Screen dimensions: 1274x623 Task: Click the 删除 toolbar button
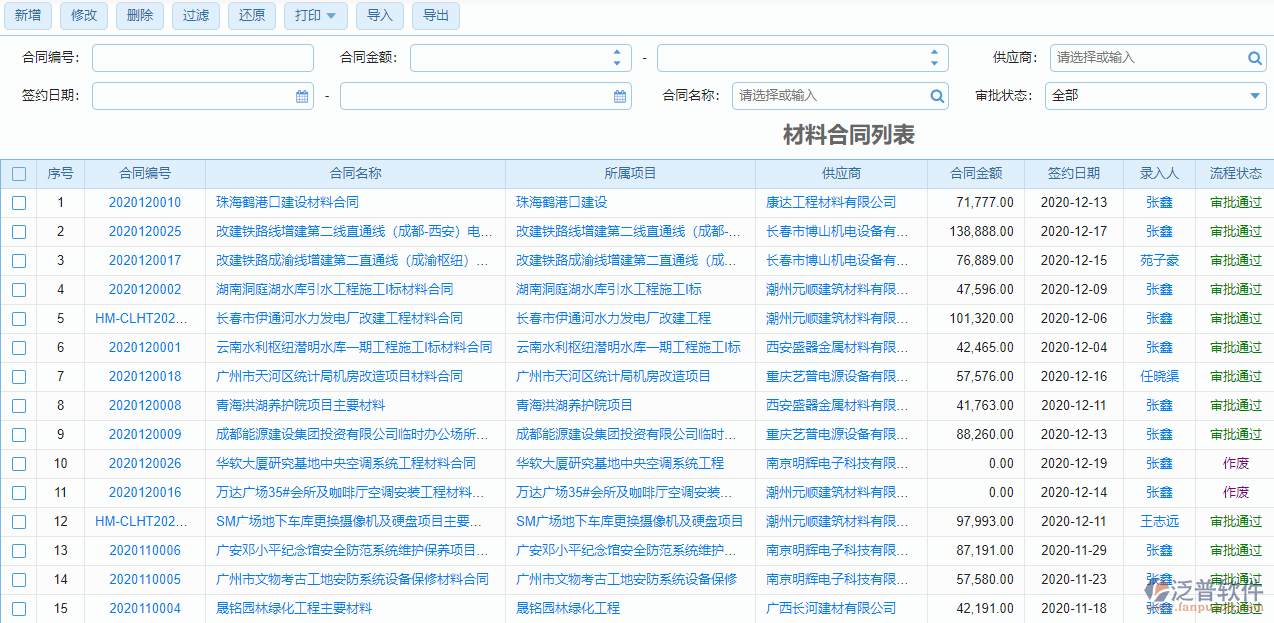141,16
